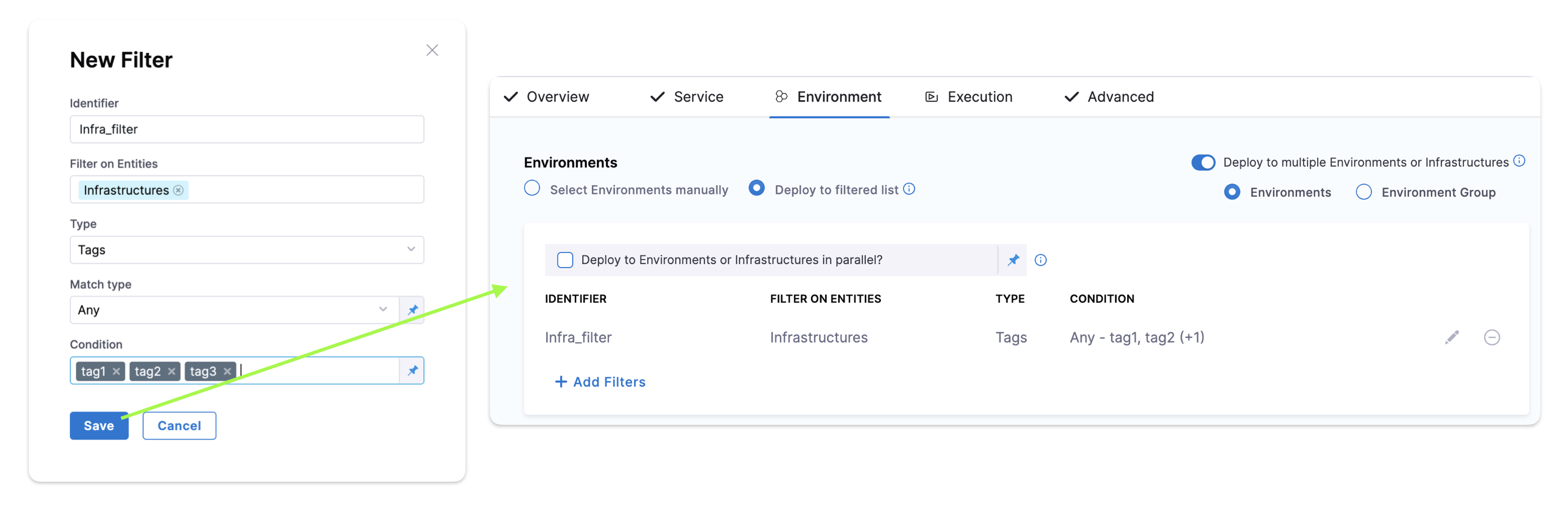Choose Select Environments manually option
This screenshot has width=1568, height=506.
(532, 189)
